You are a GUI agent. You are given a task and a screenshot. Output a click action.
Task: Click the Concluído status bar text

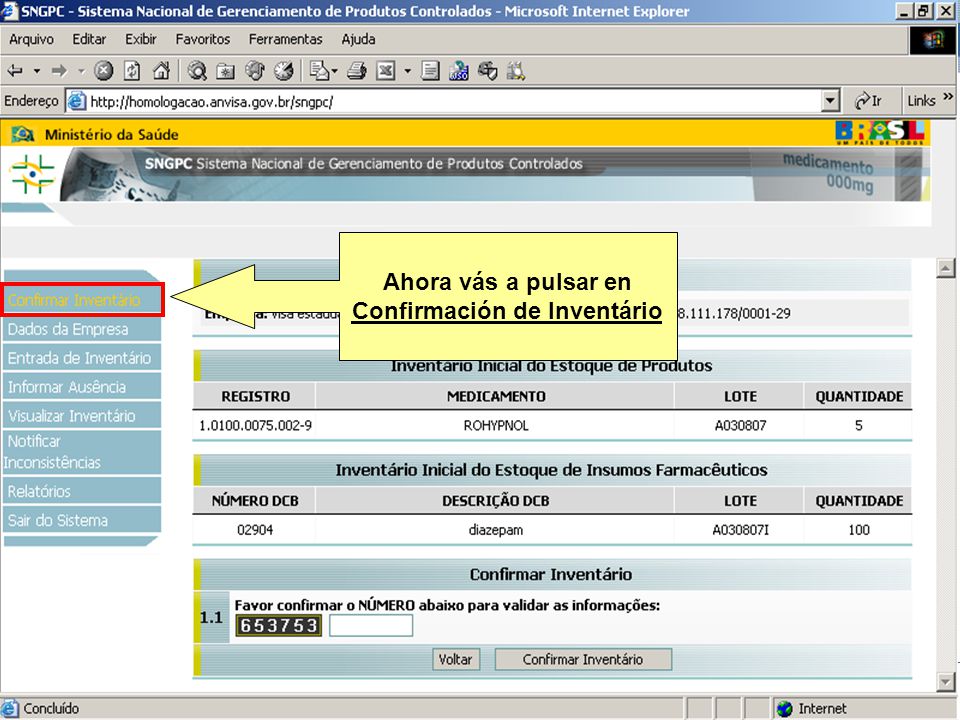pyautogui.click(x=51, y=709)
